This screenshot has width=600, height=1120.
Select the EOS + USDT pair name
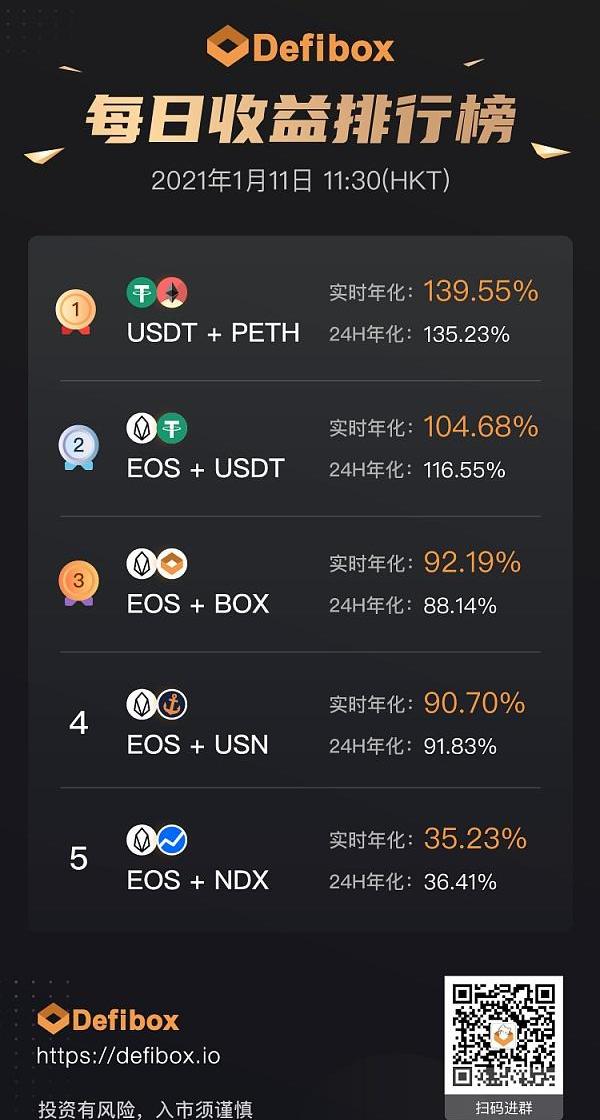point(206,468)
